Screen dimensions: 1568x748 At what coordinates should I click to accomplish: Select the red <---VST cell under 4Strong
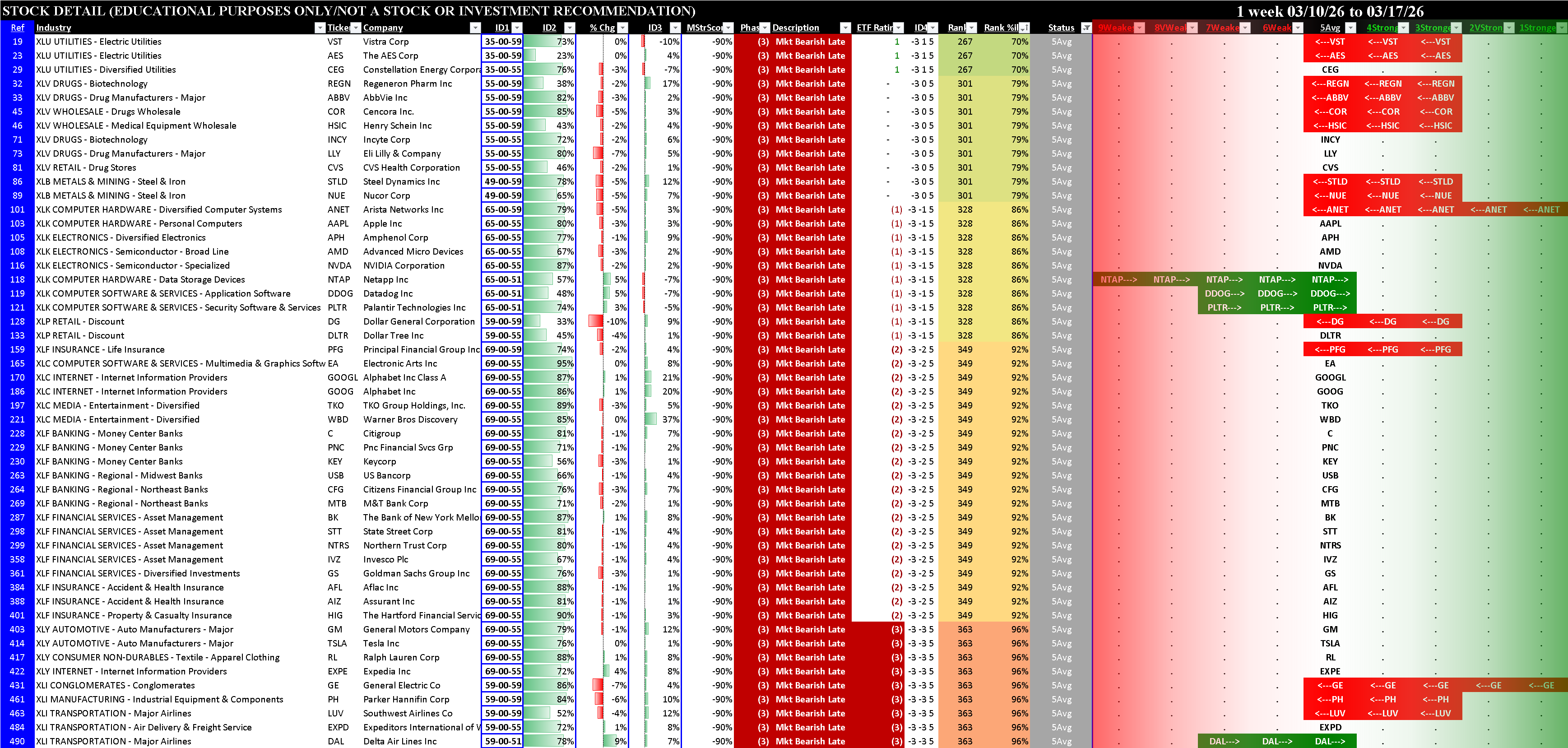(1382, 42)
